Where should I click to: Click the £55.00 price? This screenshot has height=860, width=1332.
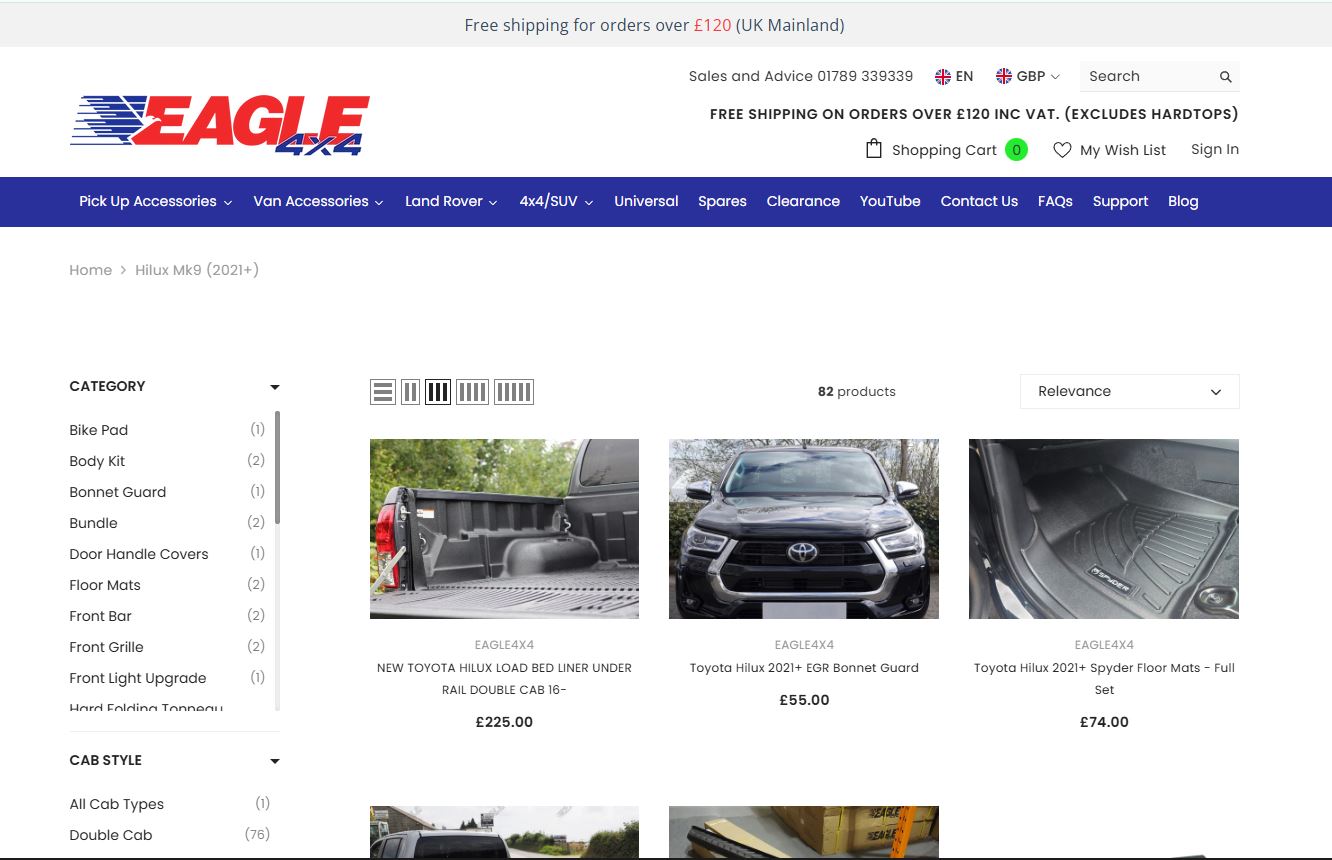click(804, 700)
